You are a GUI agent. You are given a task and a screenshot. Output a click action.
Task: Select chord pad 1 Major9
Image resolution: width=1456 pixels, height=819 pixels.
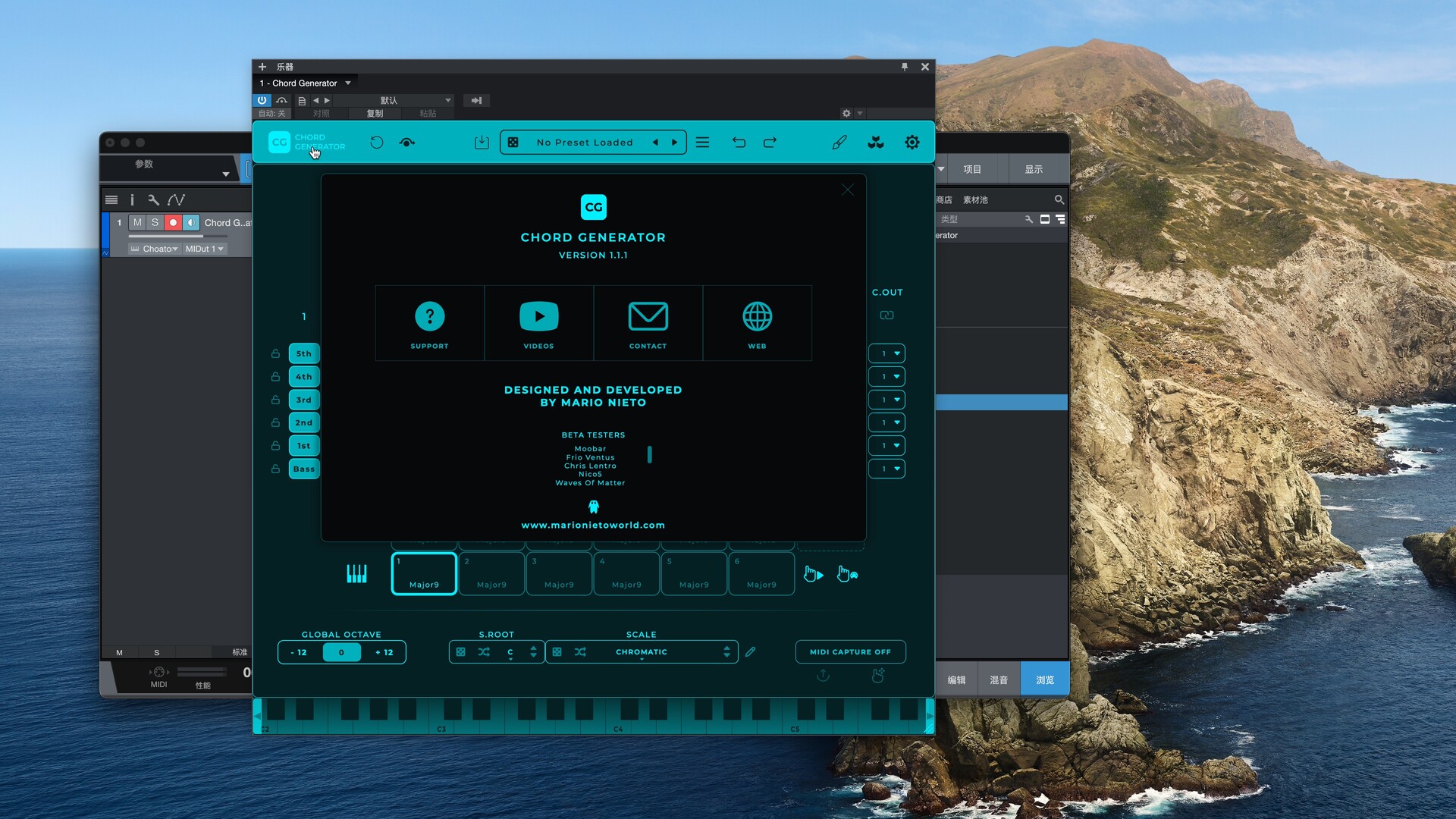(x=424, y=574)
